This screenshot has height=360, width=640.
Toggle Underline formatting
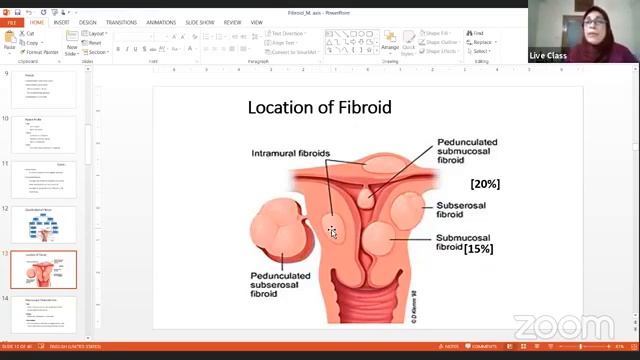136,49
